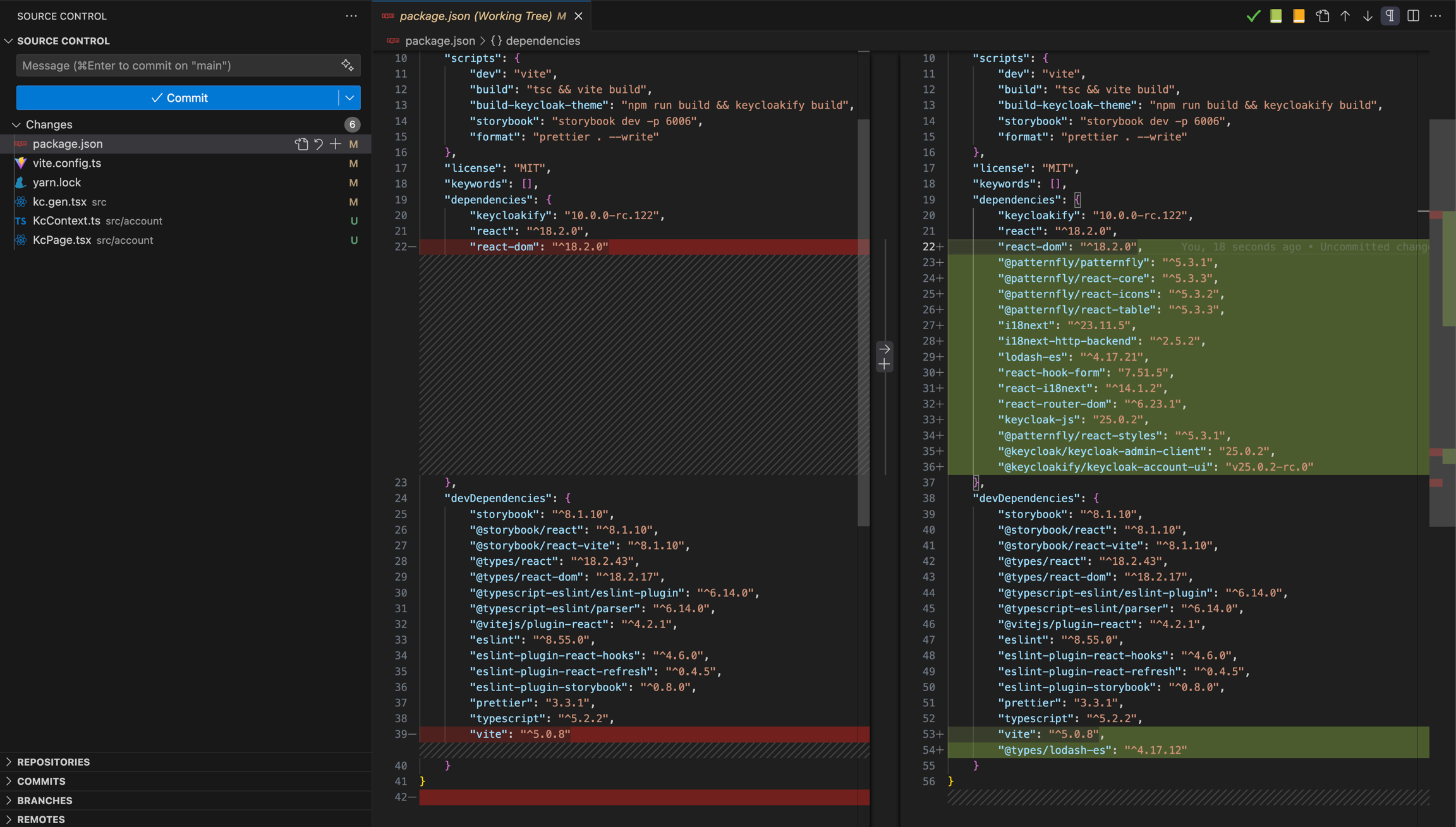Image resolution: width=1456 pixels, height=827 pixels.
Task: Click the orange book icon in toolbar
Action: click(1299, 16)
